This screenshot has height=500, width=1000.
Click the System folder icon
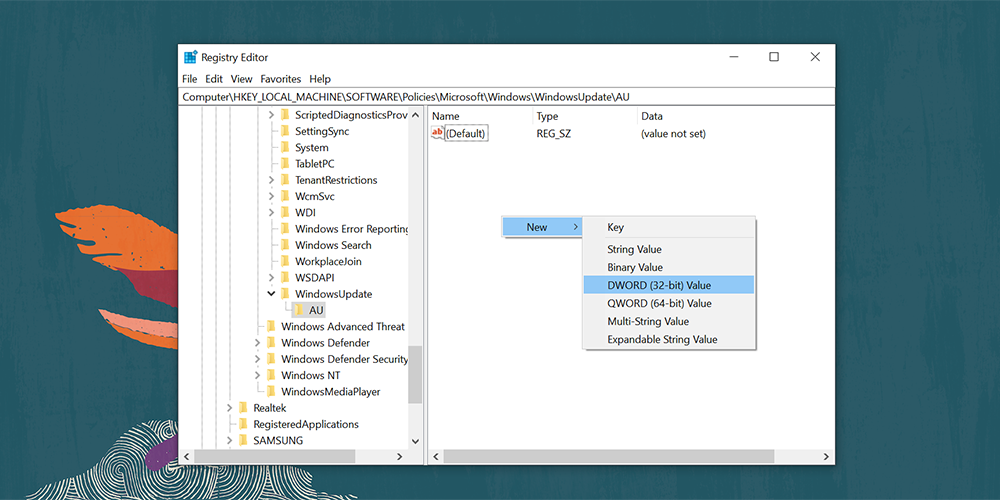pyautogui.click(x=285, y=147)
